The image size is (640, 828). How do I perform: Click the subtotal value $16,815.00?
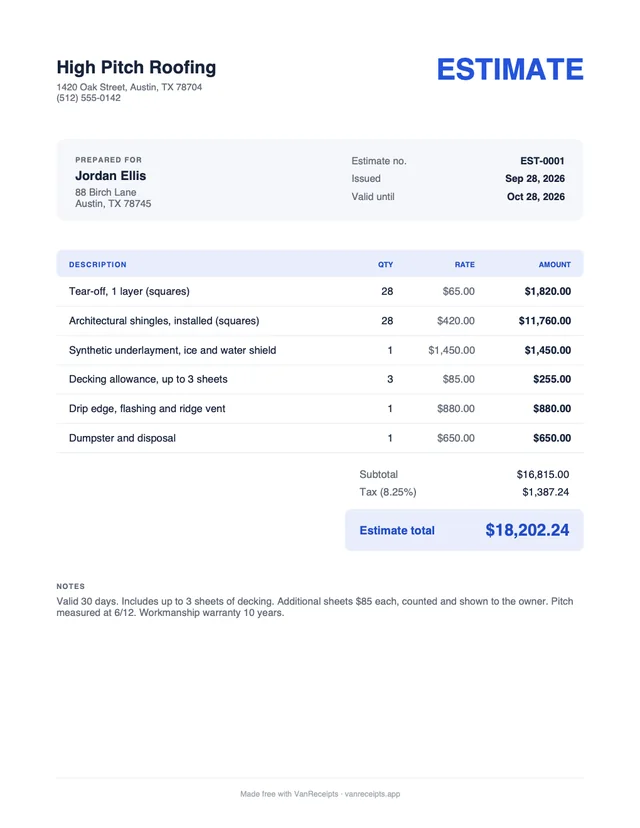pyautogui.click(x=543, y=474)
